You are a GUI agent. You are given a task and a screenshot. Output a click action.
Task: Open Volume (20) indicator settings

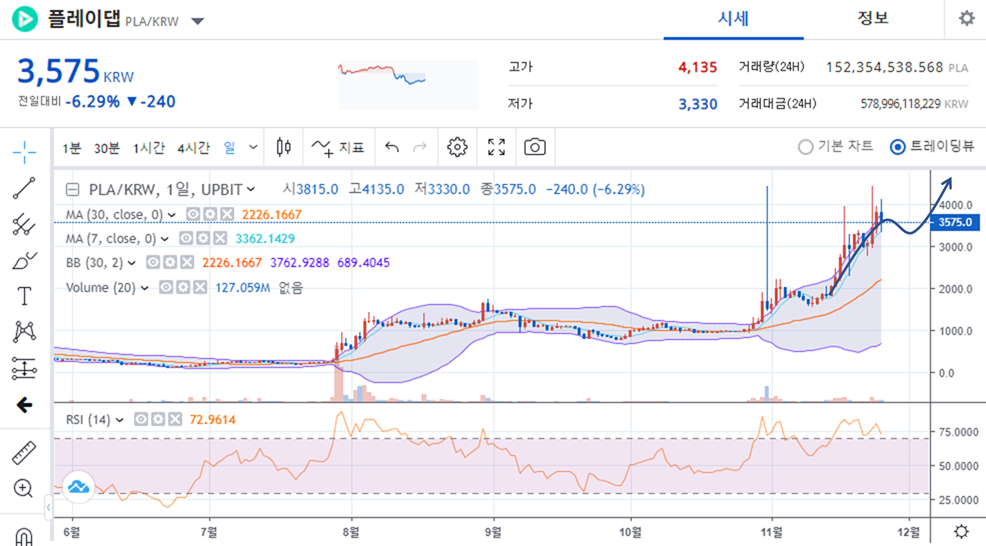pyautogui.click(x=182, y=287)
